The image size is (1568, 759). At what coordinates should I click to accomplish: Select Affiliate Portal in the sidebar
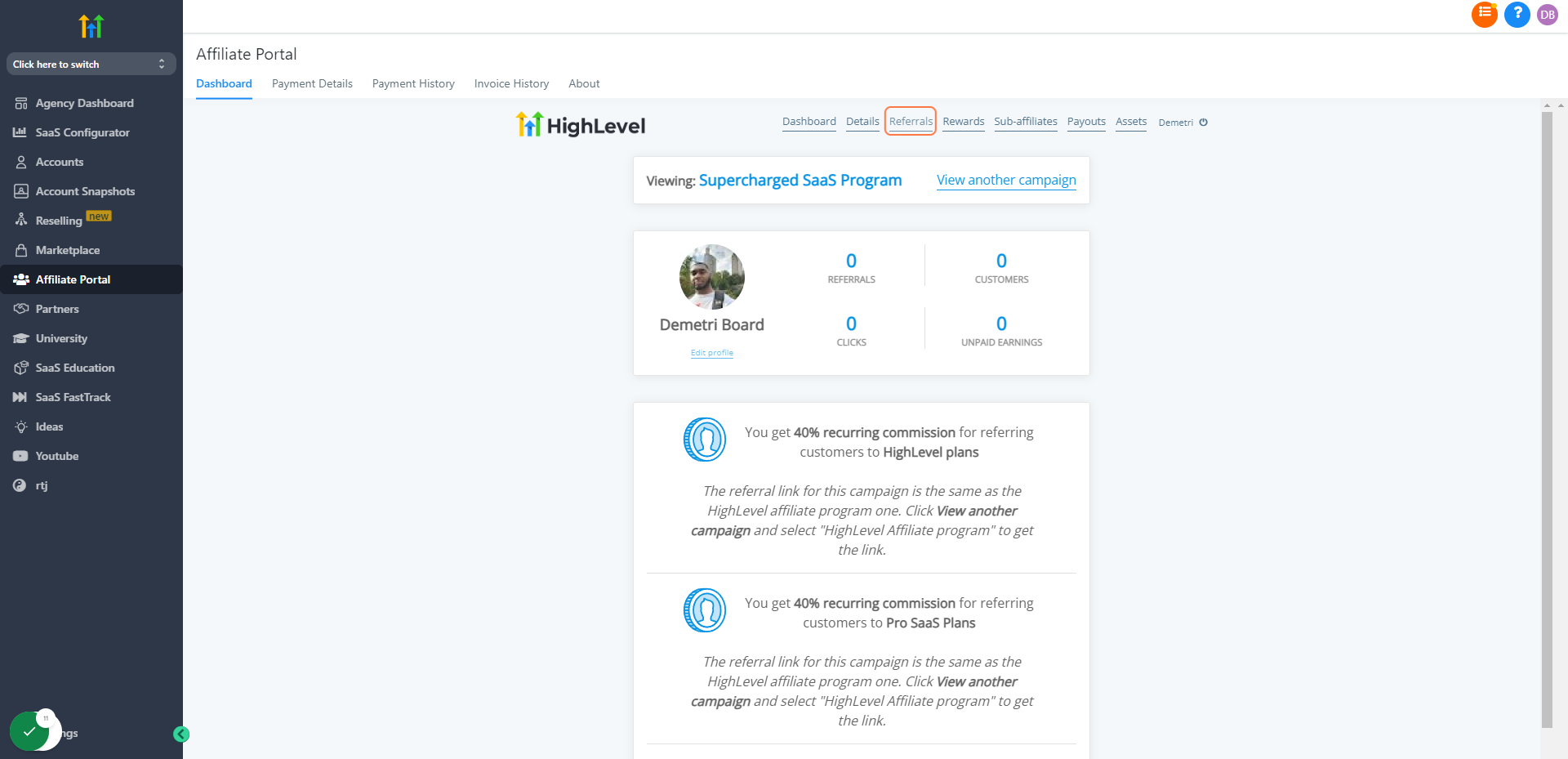[91, 279]
